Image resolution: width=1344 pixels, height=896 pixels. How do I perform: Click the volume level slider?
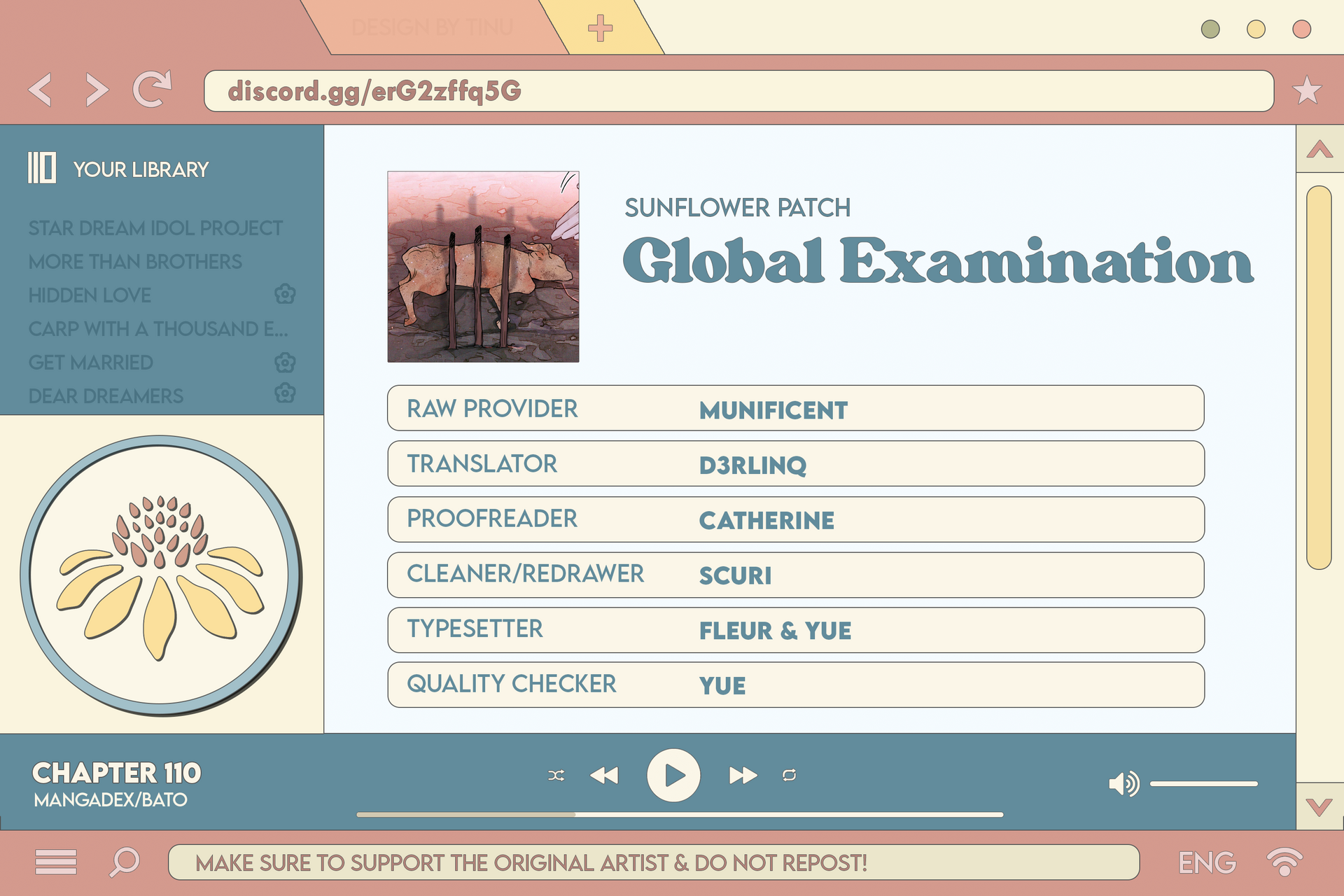1203,784
